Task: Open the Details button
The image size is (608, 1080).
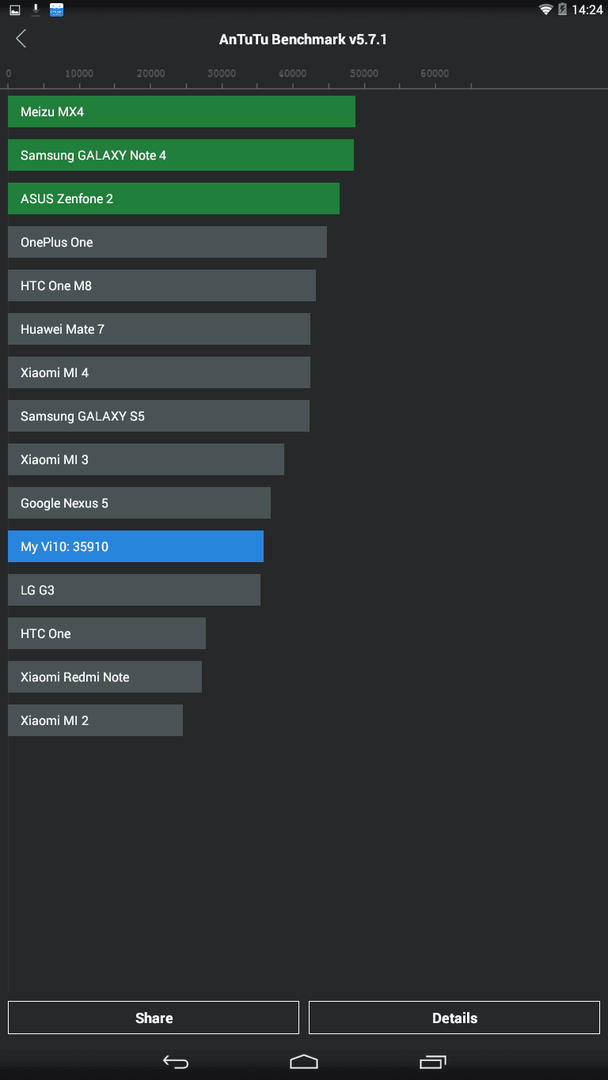Action: tap(454, 1017)
